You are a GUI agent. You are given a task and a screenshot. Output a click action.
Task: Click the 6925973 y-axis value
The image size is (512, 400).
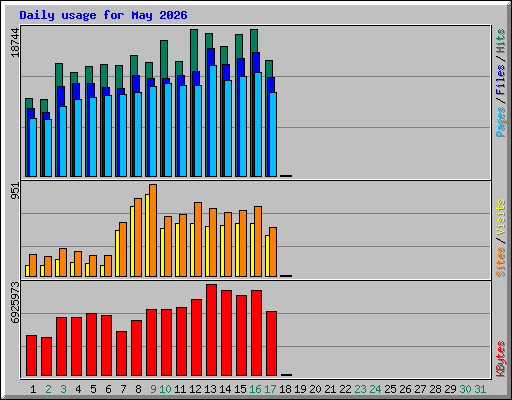[15, 303]
